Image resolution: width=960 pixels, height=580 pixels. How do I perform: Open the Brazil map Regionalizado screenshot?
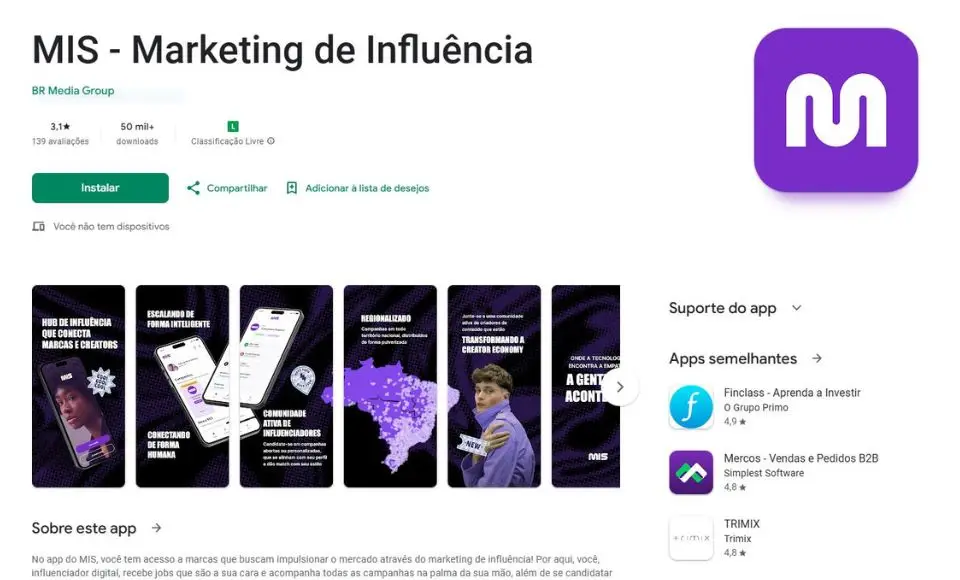tap(390, 386)
